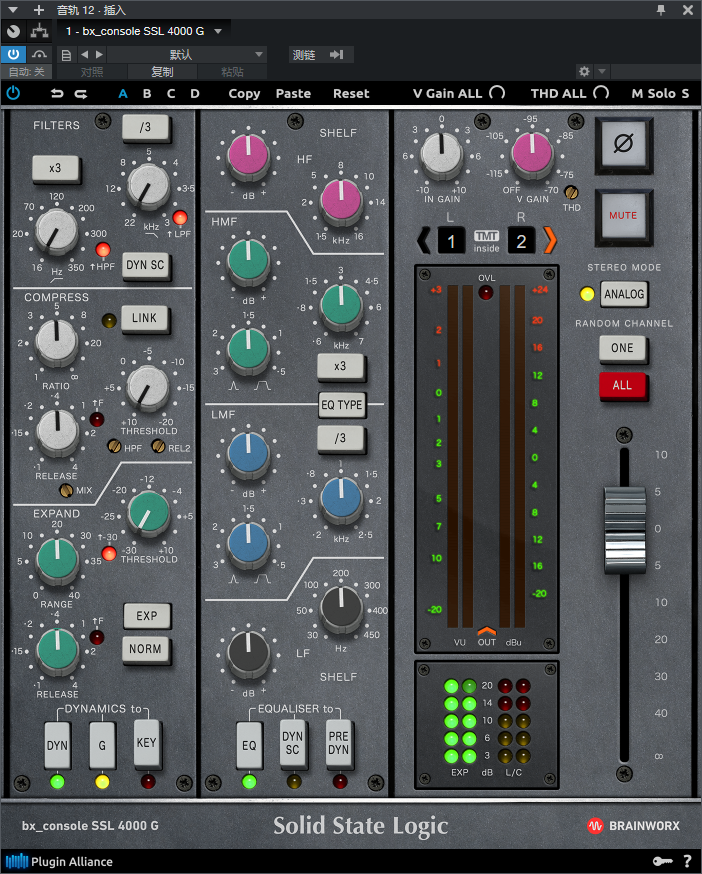Screen dimensions: 702x874
Task: Click the round icon left of routing
Action: point(13,32)
